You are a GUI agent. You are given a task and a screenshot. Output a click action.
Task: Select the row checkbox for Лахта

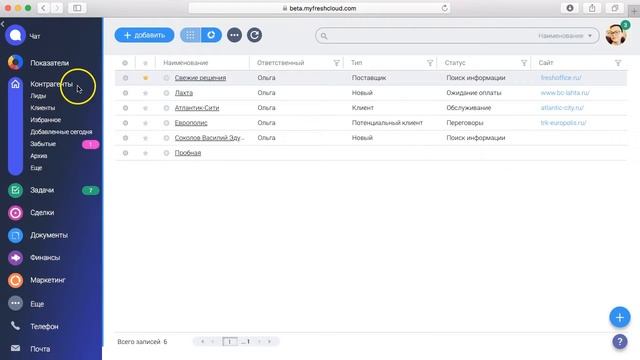125,93
